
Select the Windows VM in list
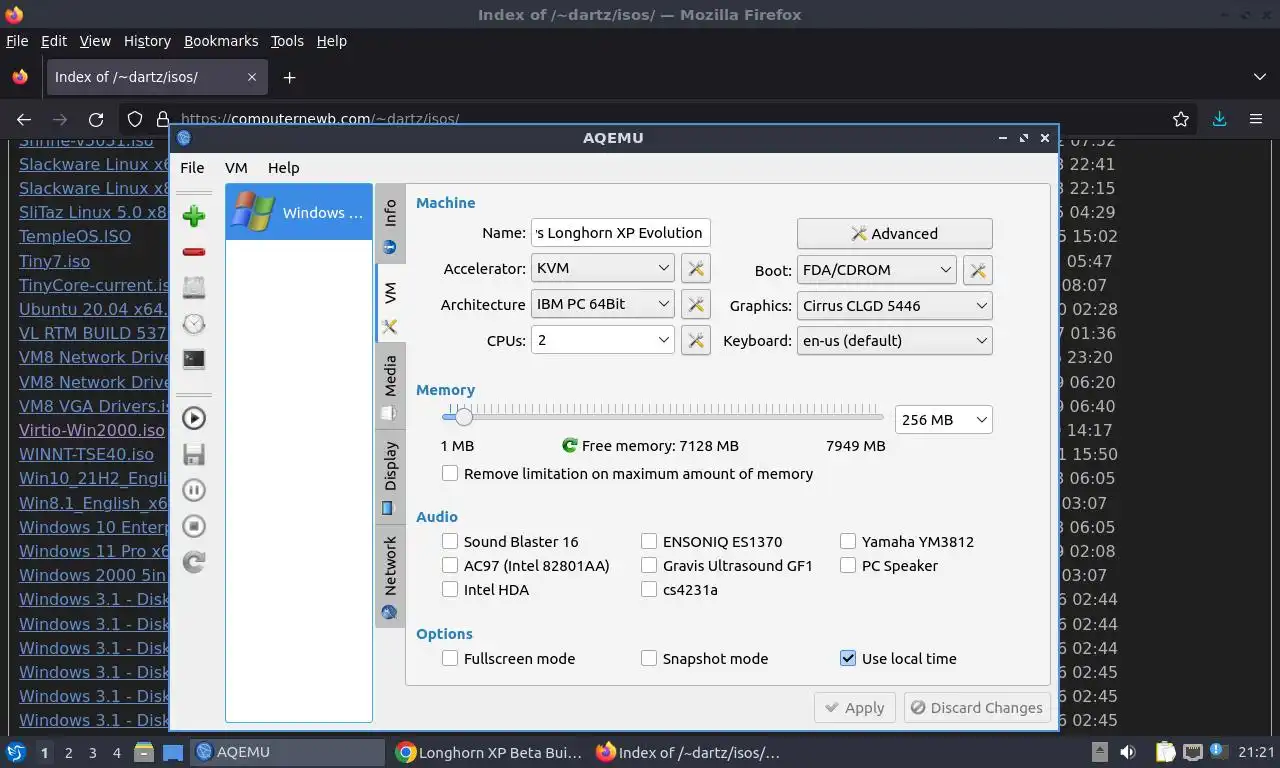click(299, 212)
